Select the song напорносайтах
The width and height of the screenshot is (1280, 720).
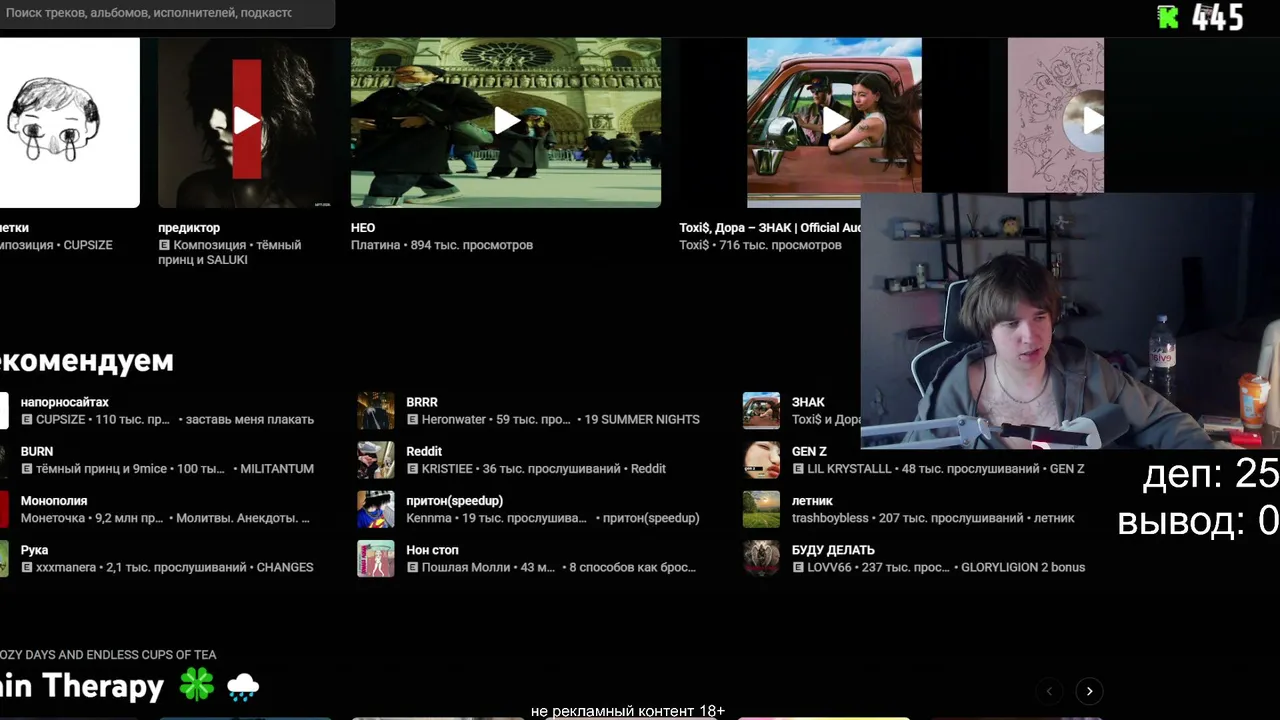coord(65,402)
